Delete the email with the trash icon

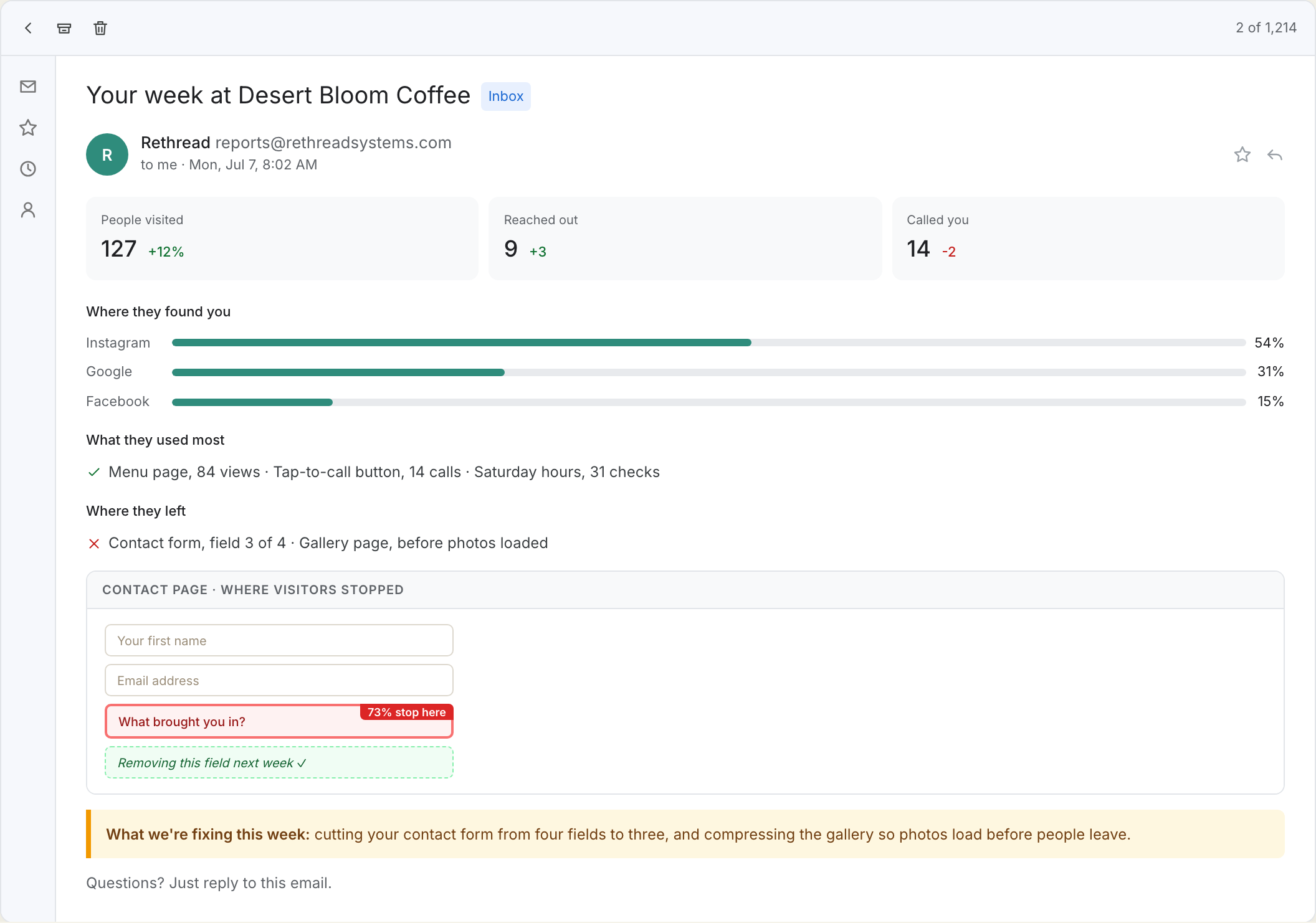(x=100, y=28)
